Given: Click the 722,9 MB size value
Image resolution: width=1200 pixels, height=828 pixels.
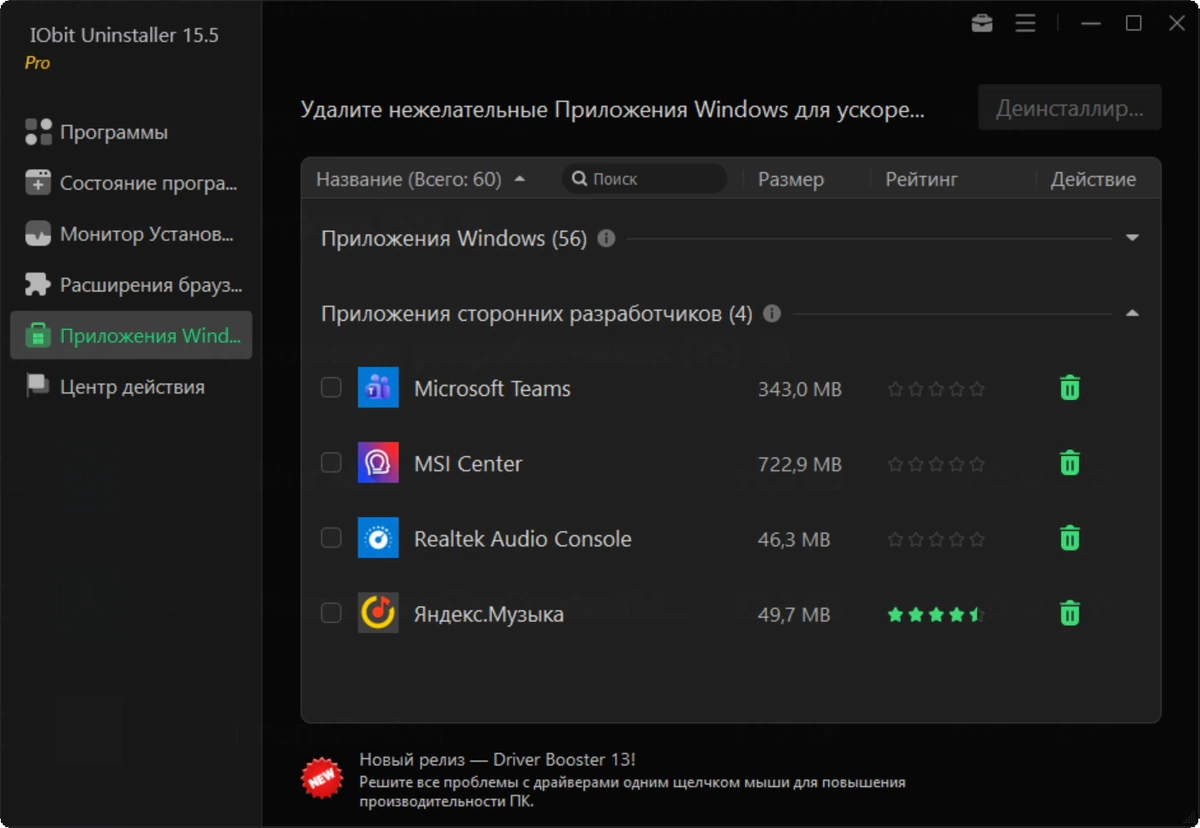Looking at the screenshot, I should 799,464.
